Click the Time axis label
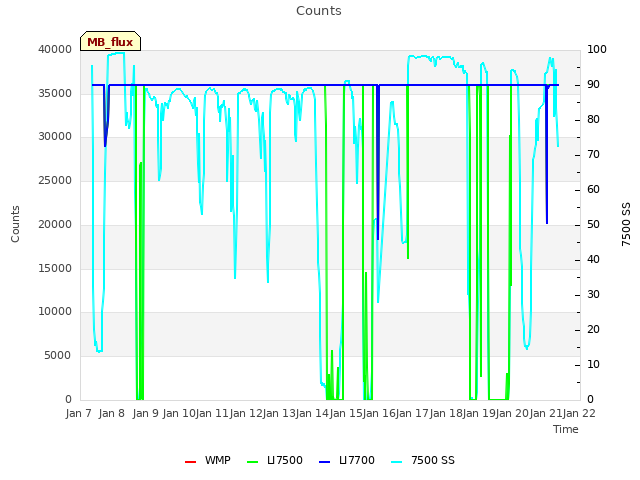640x480 pixels. click(566, 429)
